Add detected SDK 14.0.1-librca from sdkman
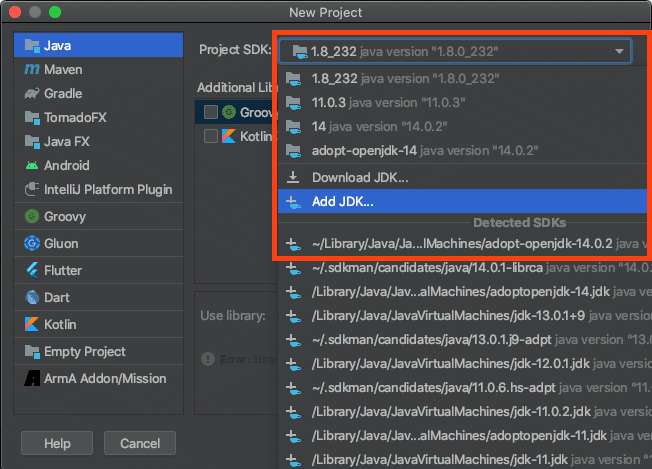The height and width of the screenshot is (469, 652). [465, 268]
